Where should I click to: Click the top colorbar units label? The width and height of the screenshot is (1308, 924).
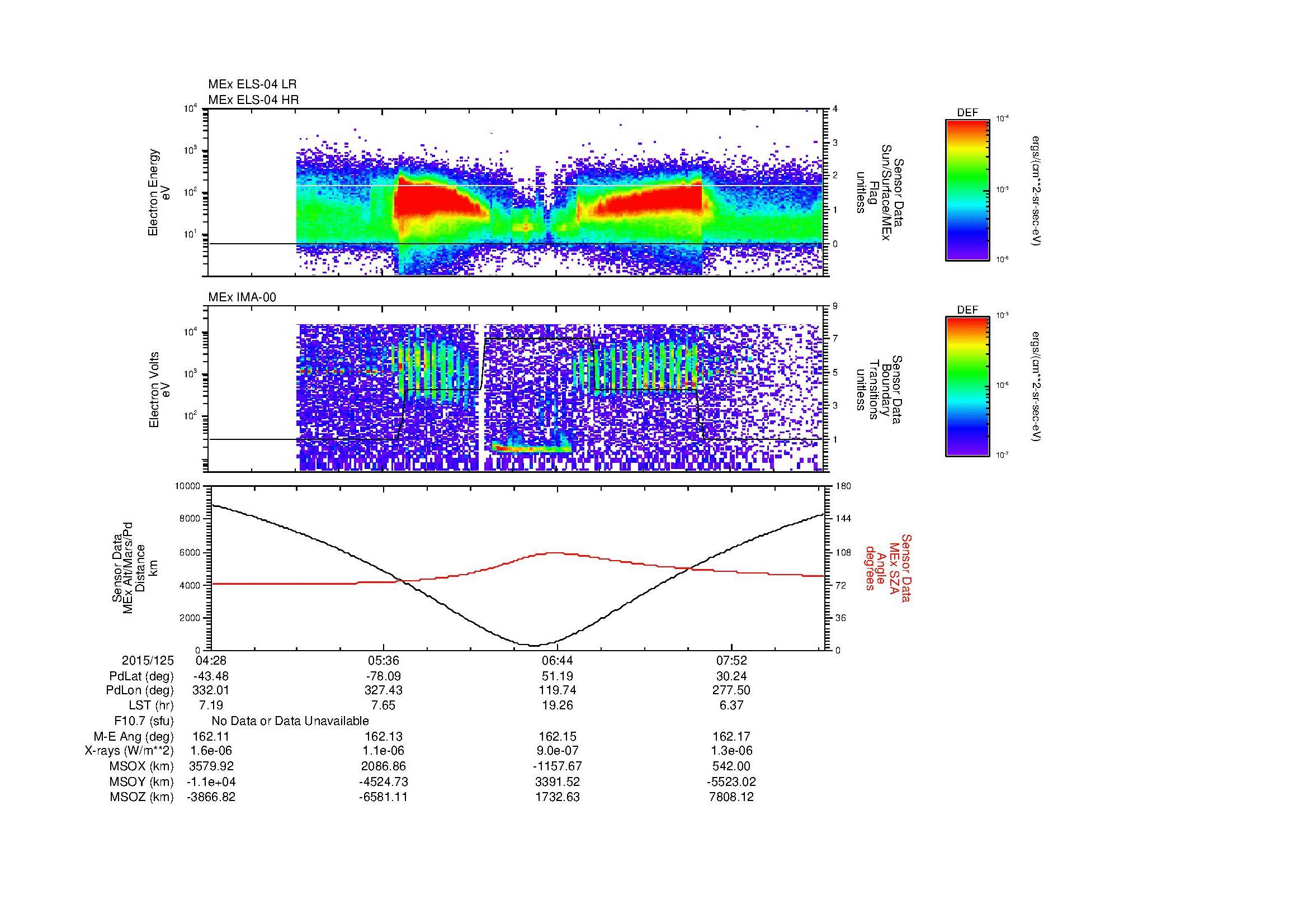[1036, 191]
